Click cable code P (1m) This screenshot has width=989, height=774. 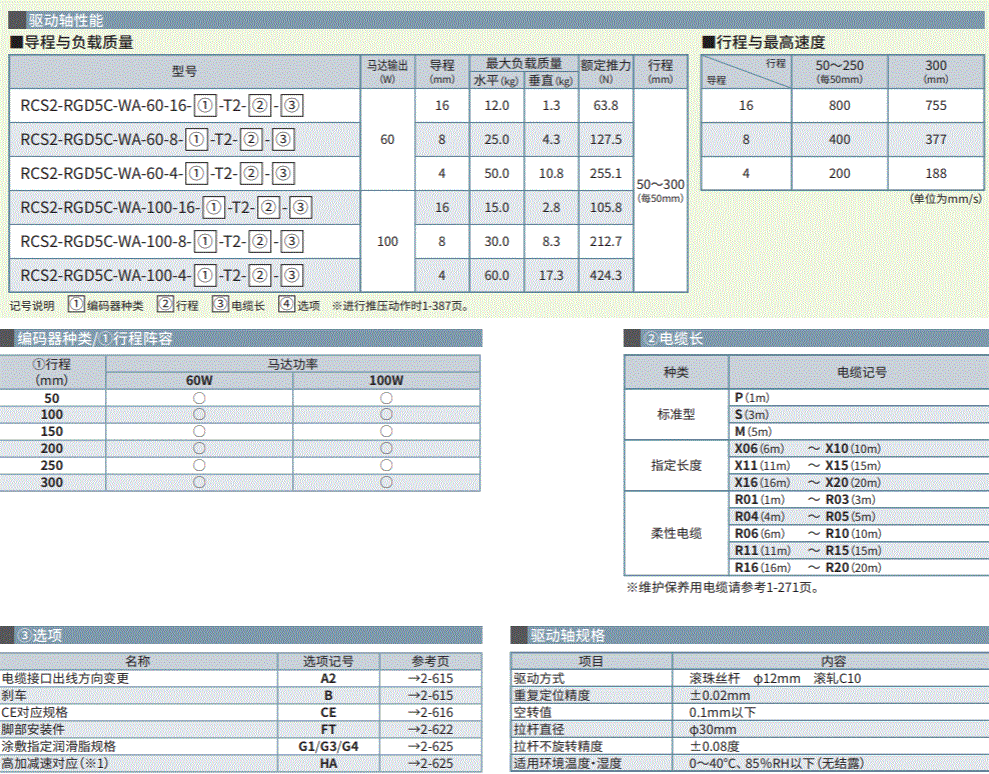click(x=752, y=397)
